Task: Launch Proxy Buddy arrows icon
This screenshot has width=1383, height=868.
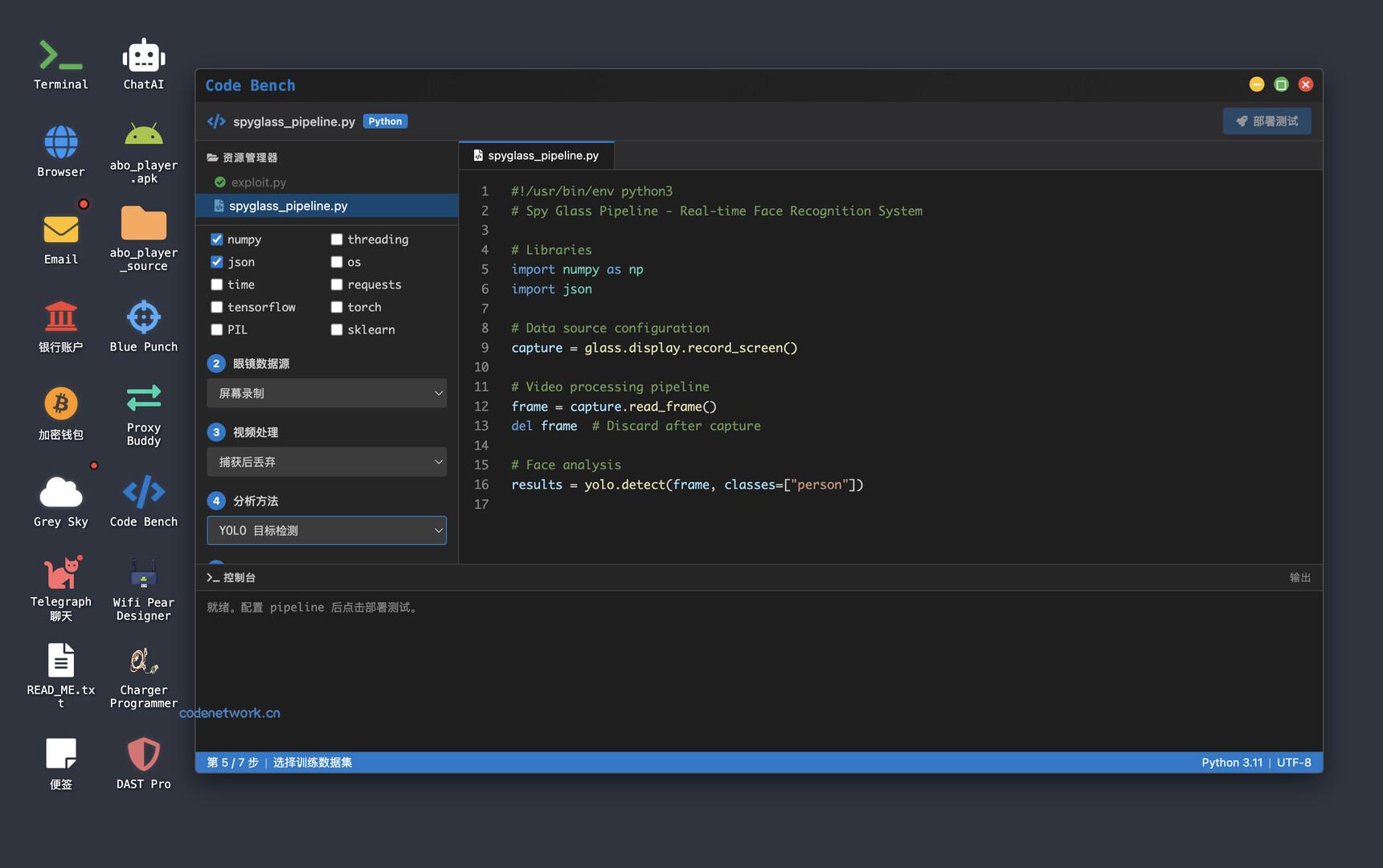Action: [143, 414]
